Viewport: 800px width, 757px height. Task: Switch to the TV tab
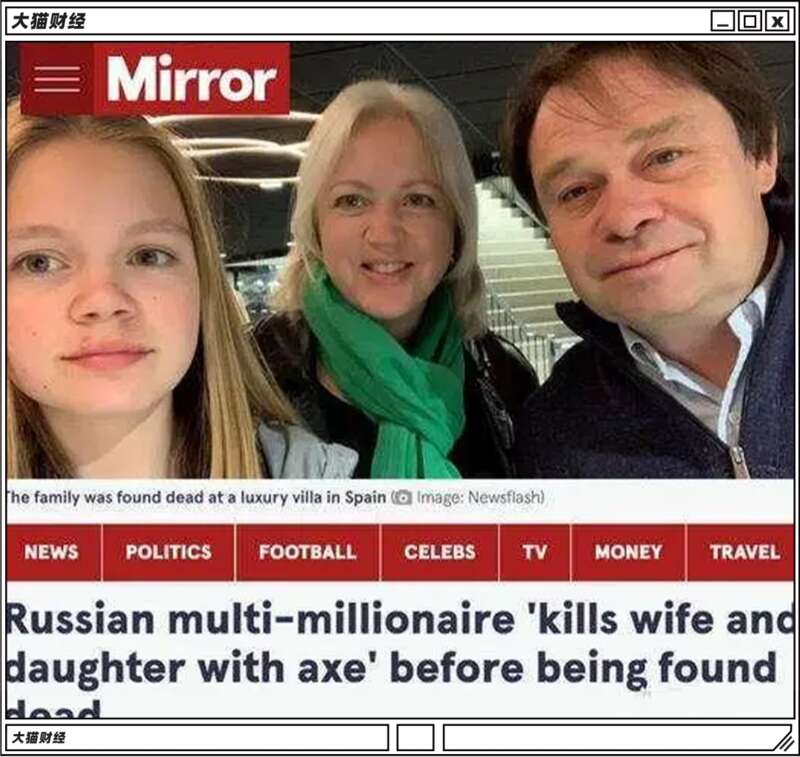[535, 552]
